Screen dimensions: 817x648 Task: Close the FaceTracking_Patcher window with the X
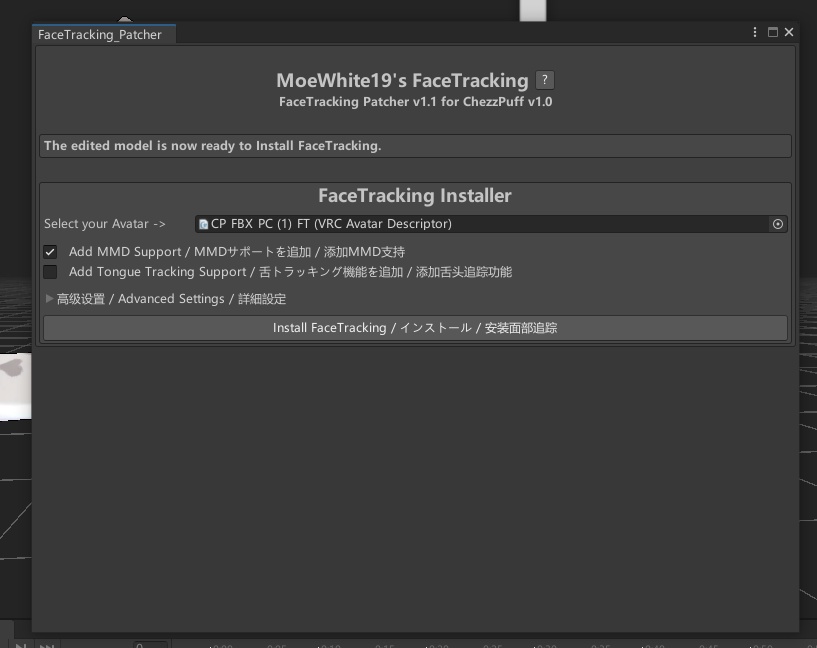(x=789, y=32)
